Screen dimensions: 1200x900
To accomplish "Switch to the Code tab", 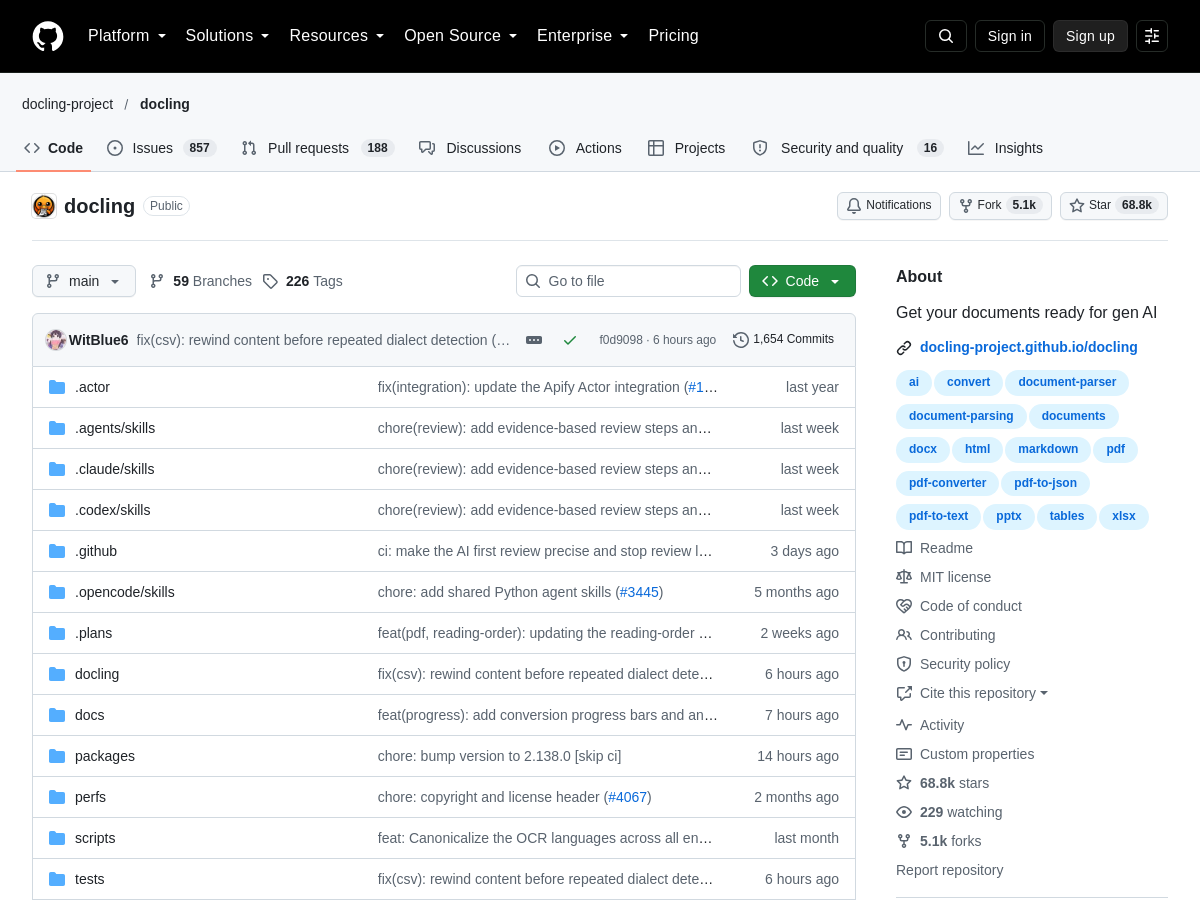I will click(54, 148).
